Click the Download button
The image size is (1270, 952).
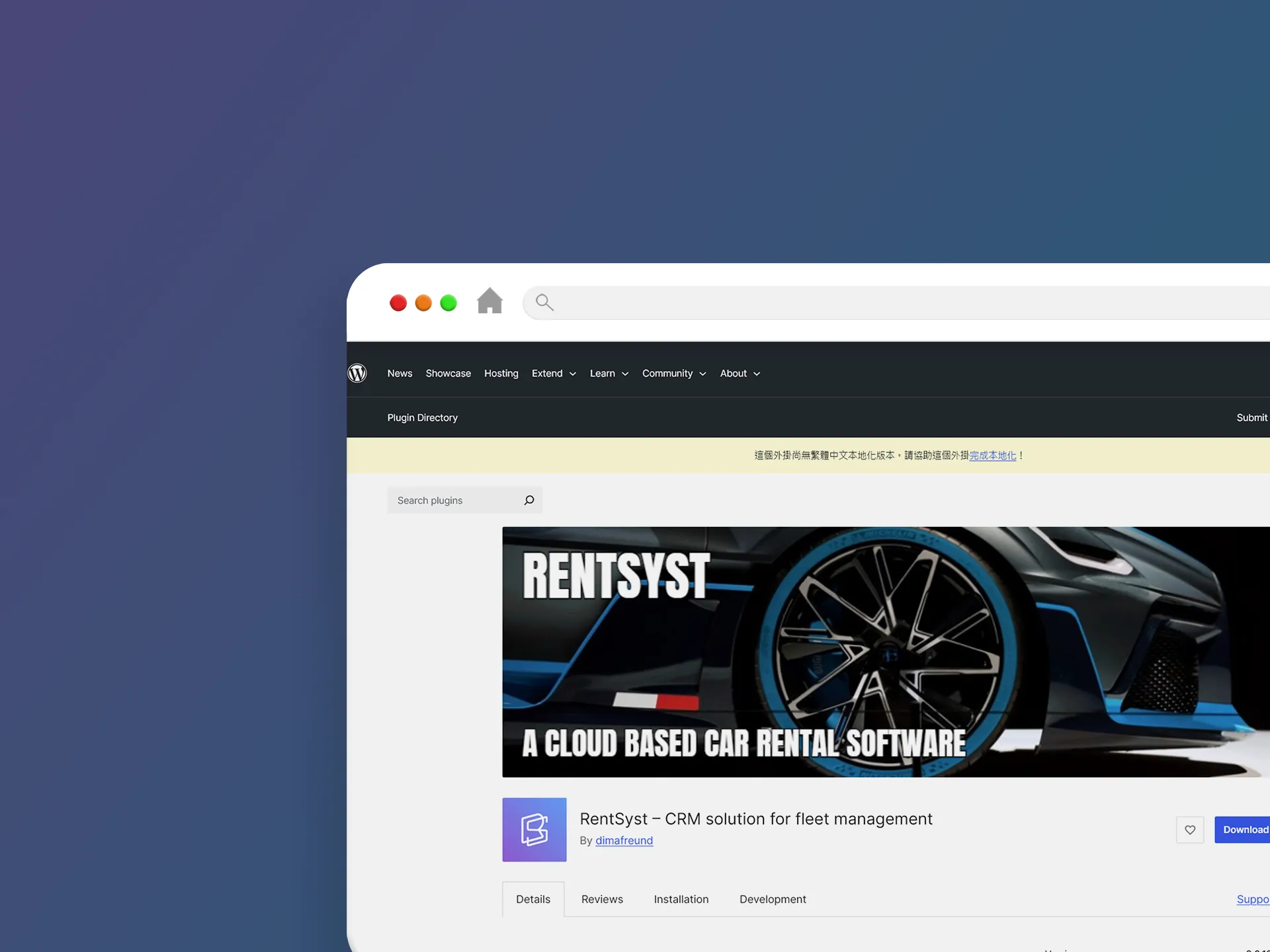point(1244,830)
